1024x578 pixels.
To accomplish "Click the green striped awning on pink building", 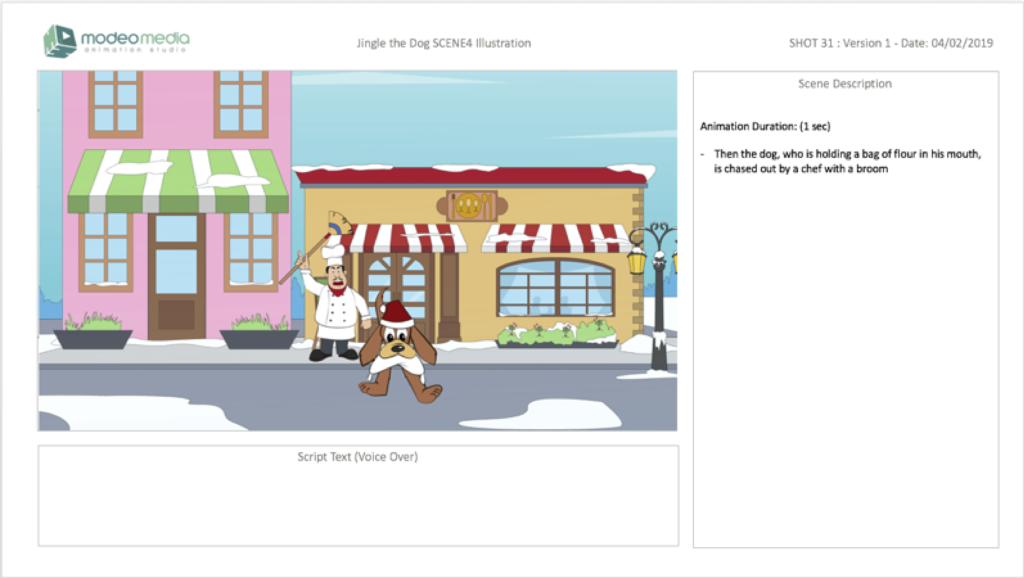I will [178, 181].
